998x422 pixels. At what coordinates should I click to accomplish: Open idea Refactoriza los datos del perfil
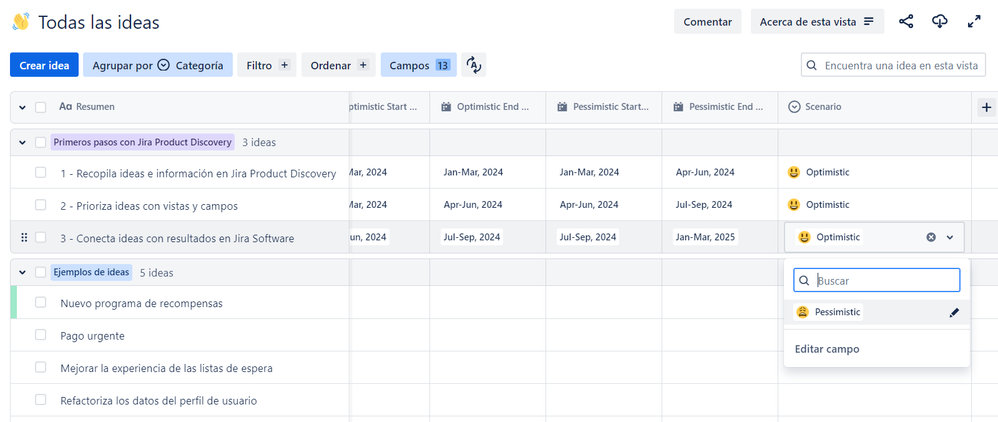tap(158, 401)
